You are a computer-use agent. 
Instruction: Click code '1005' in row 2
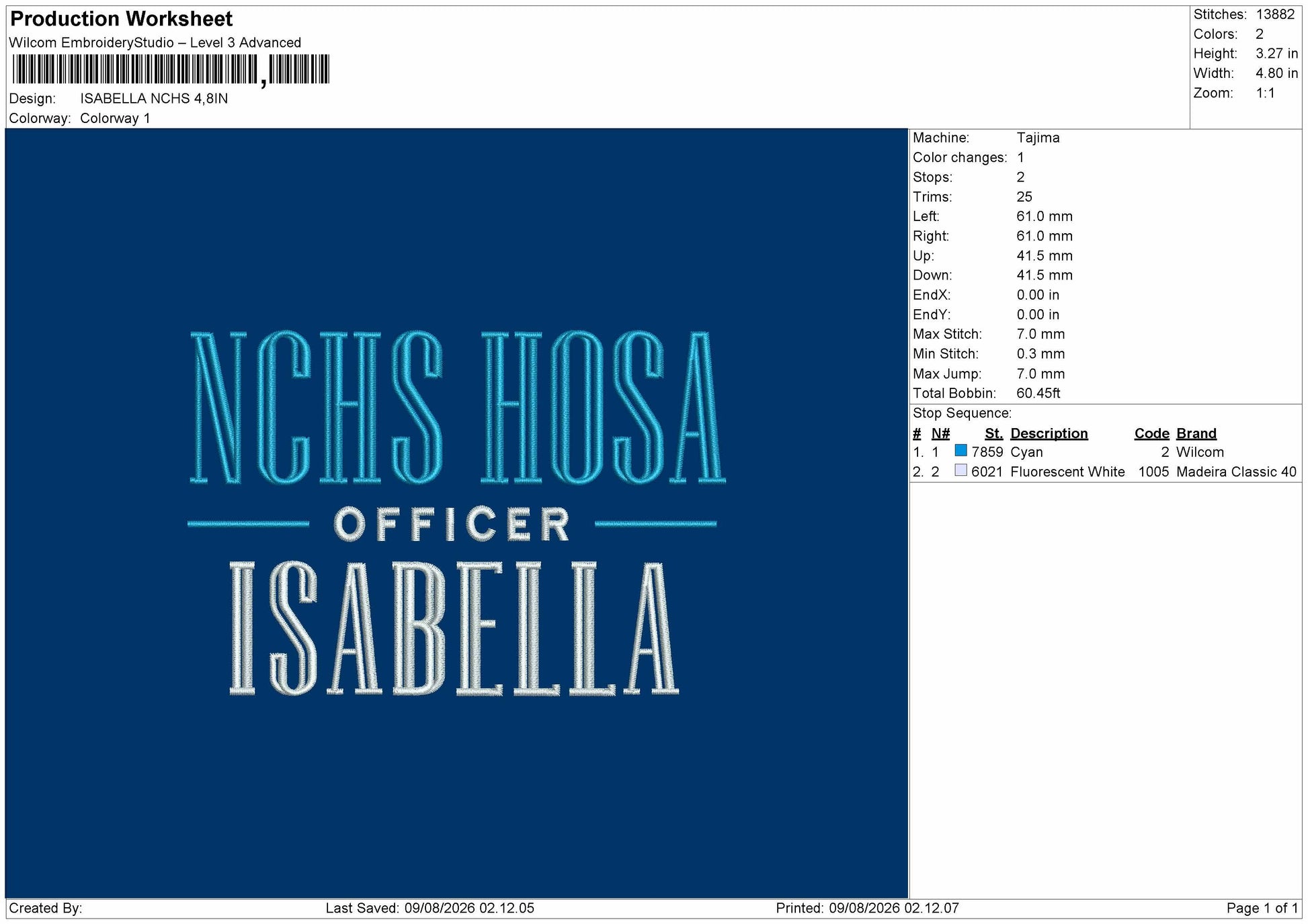click(1153, 472)
